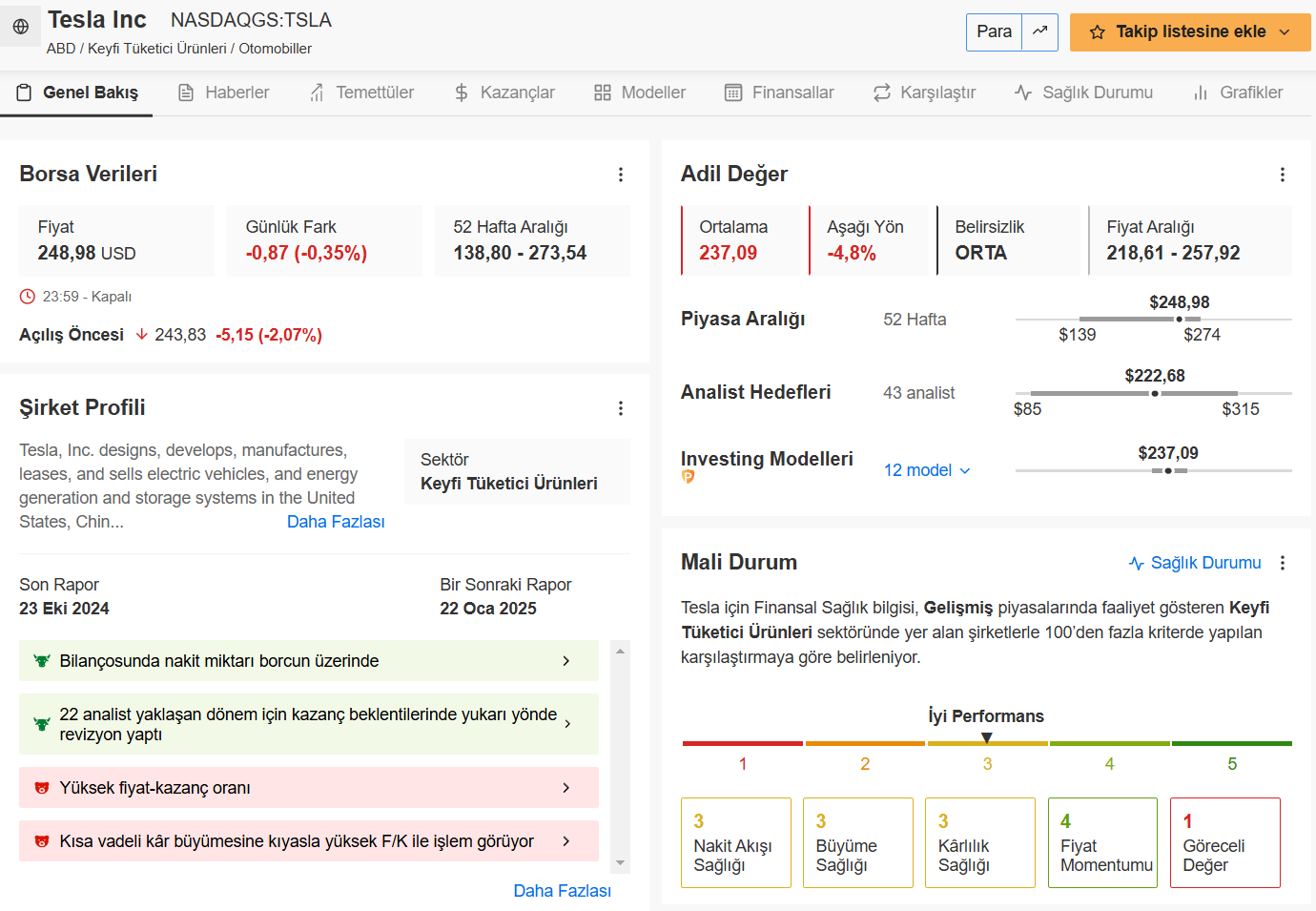Click the Kazançlar dollar icon
Image resolution: width=1316 pixels, height=911 pixels.
462,93
